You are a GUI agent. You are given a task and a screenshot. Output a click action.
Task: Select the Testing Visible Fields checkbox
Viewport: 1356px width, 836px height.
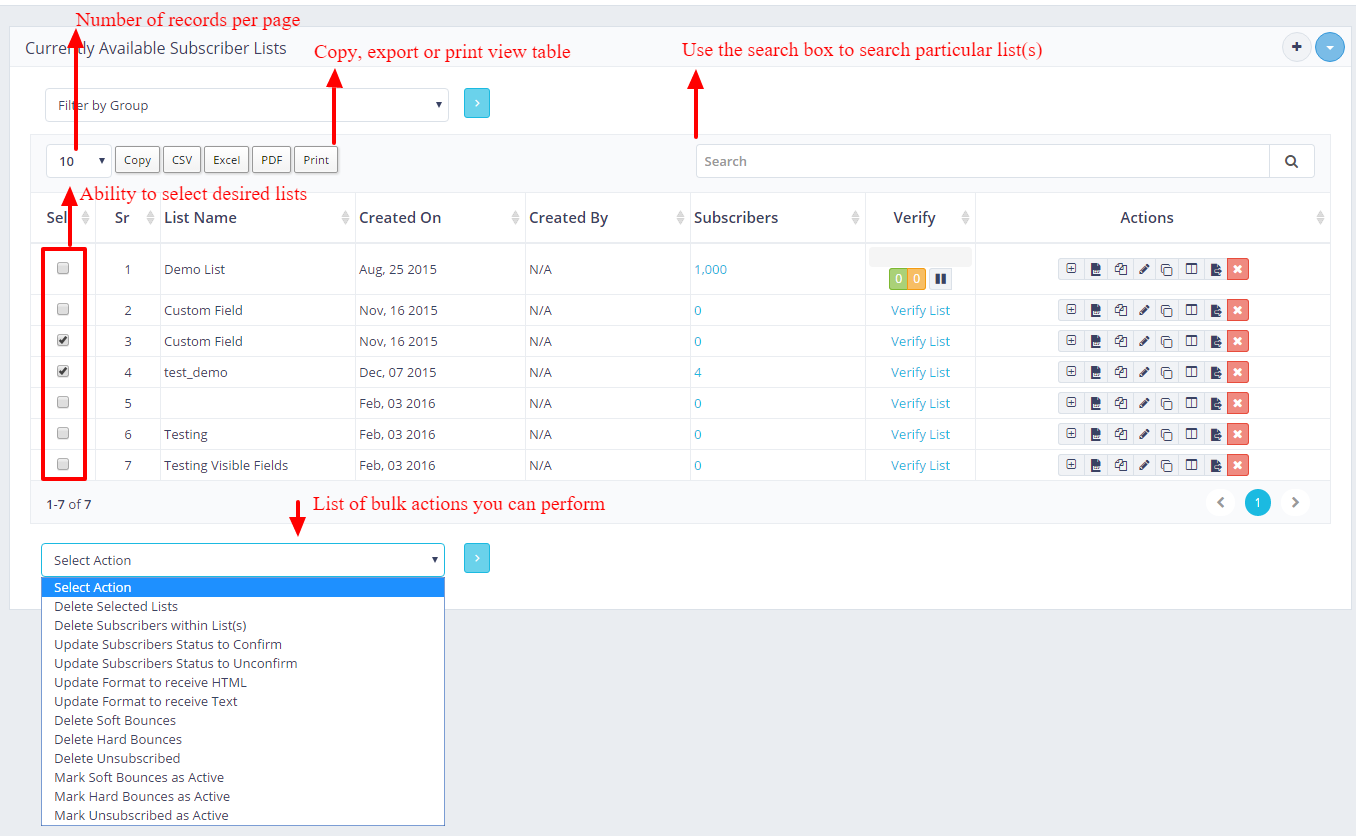[x=63, y=464]
